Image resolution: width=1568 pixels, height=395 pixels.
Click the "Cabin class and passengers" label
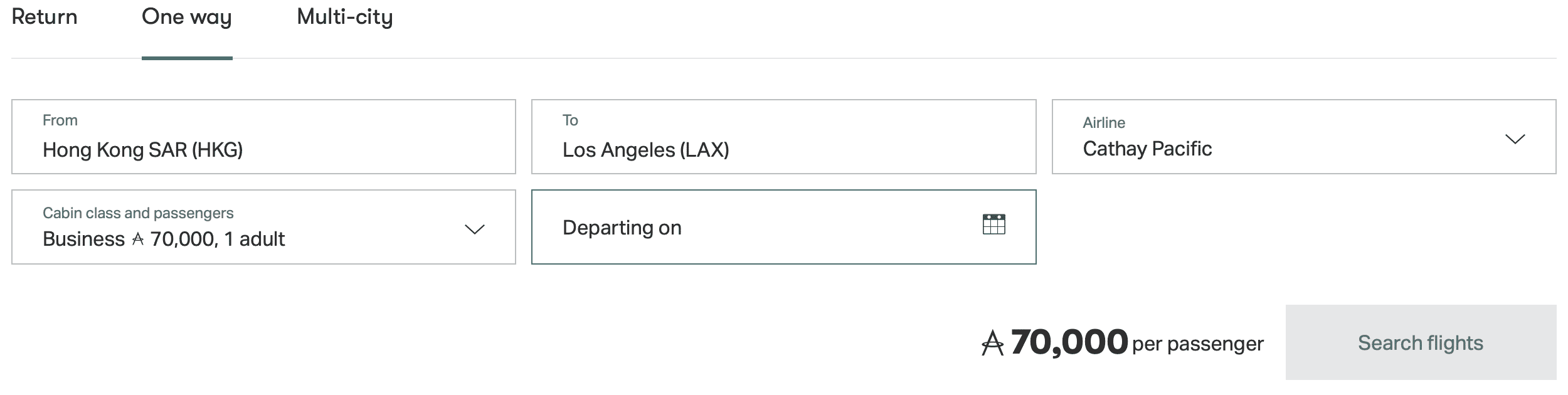pos(138,213)
